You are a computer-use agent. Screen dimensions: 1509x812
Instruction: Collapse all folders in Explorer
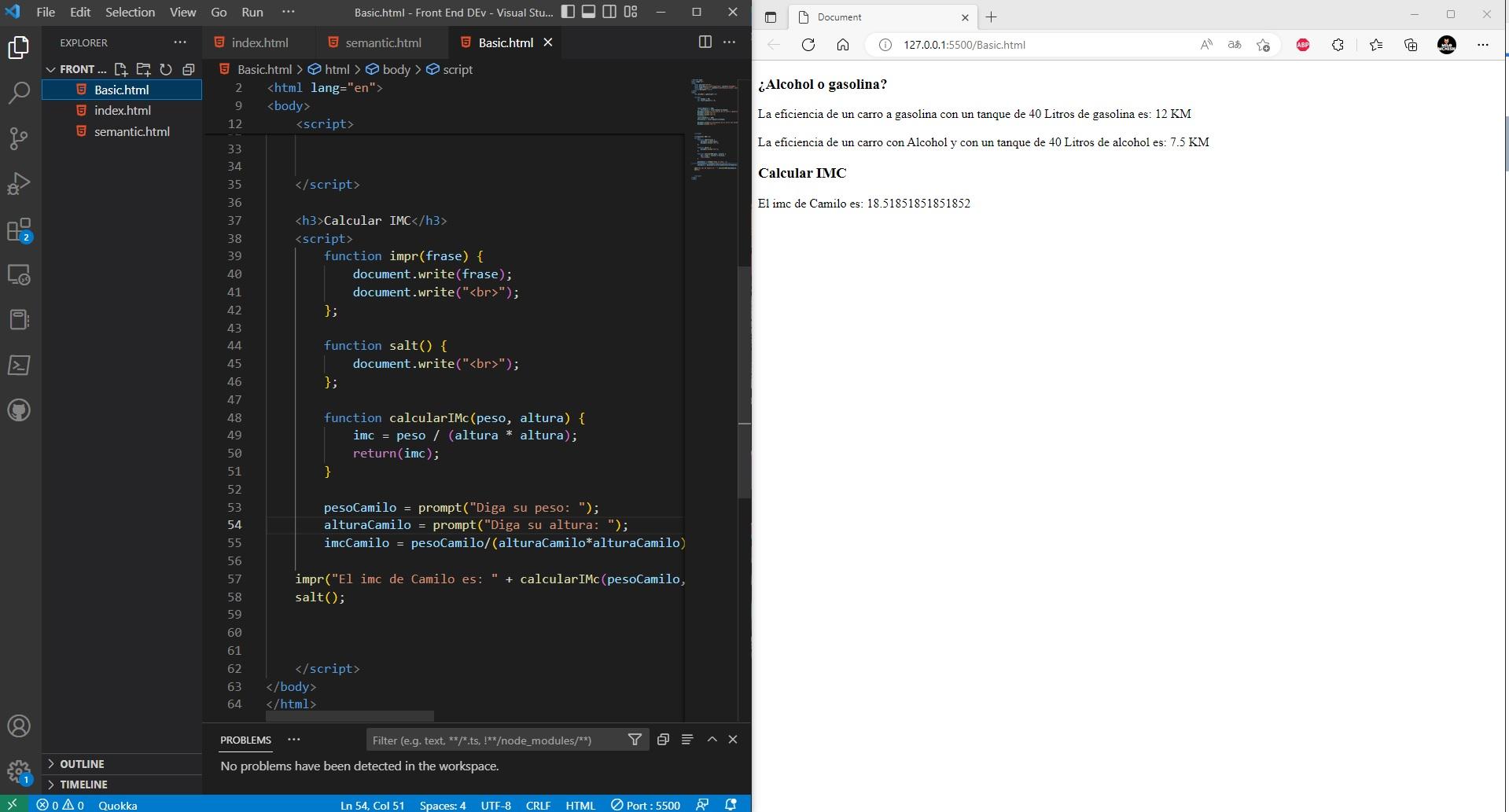click(x=188, y=69)
